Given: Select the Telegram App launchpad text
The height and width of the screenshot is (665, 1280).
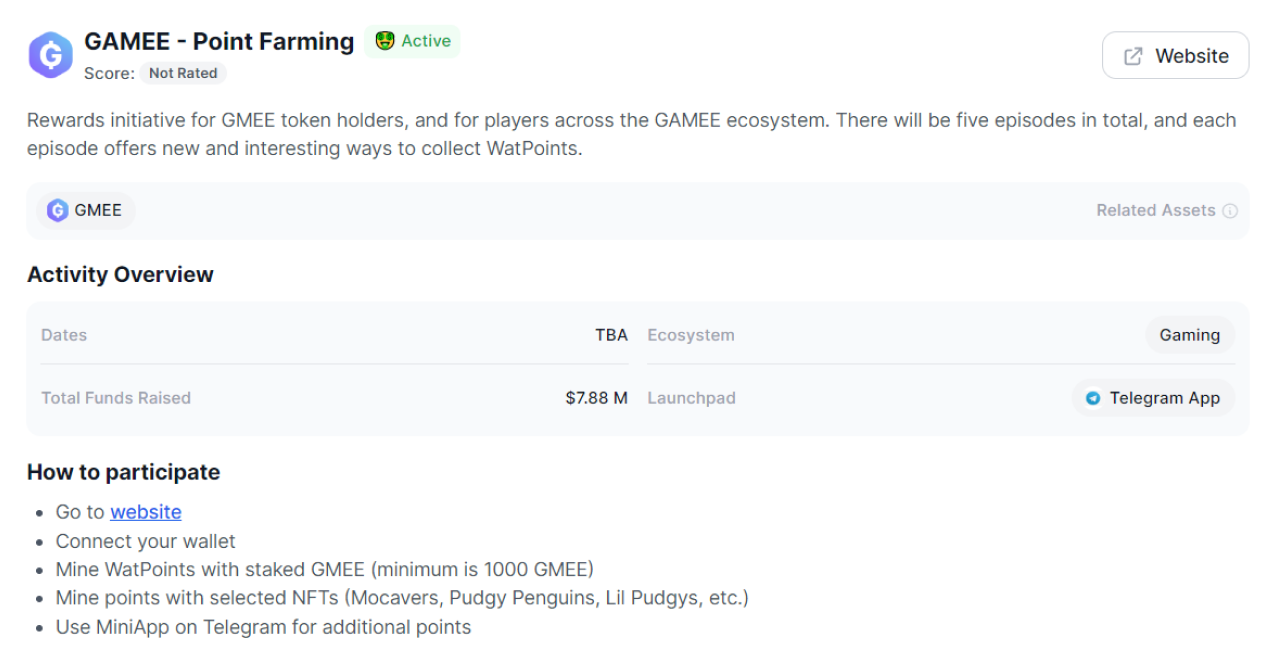Looking at the screenshot, I should [1164, 398].
